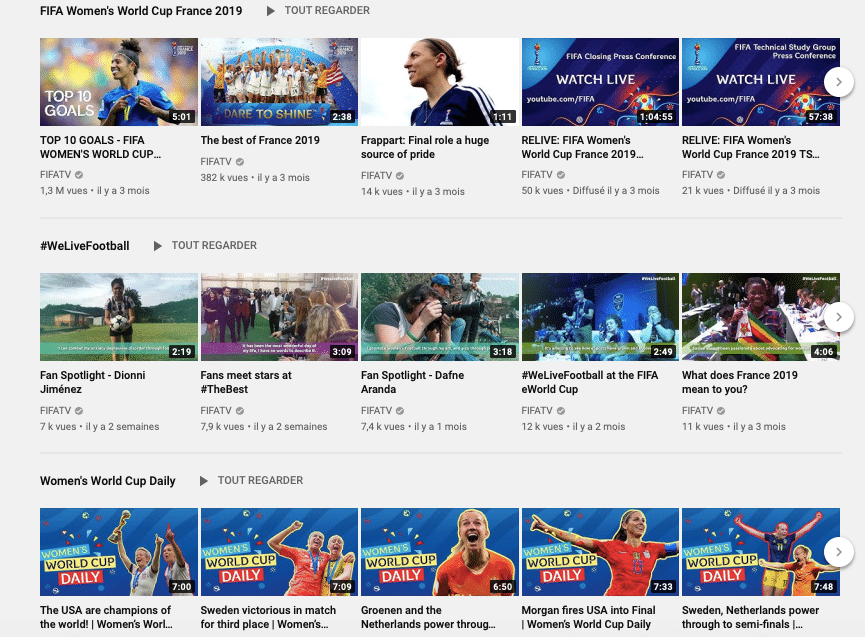Click verified badge under eWorld Cup video
This screenshot has width=865, height=637.
pyautogui.click(x=560, y=411)
